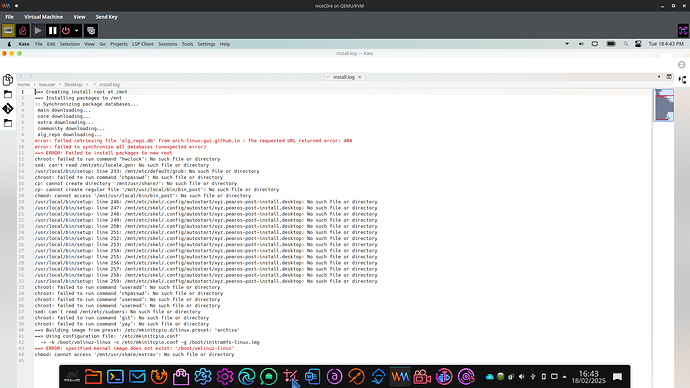Click log line 'ERROR: Failed to install packages to new root'

click(103, 153)
